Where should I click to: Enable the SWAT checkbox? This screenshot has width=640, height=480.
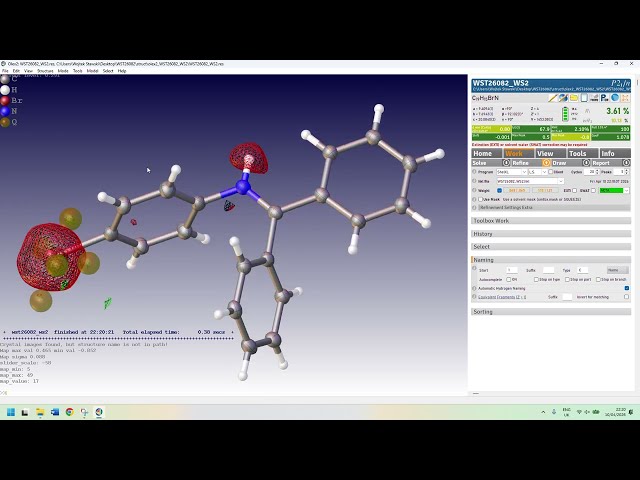tap(593, 191)
